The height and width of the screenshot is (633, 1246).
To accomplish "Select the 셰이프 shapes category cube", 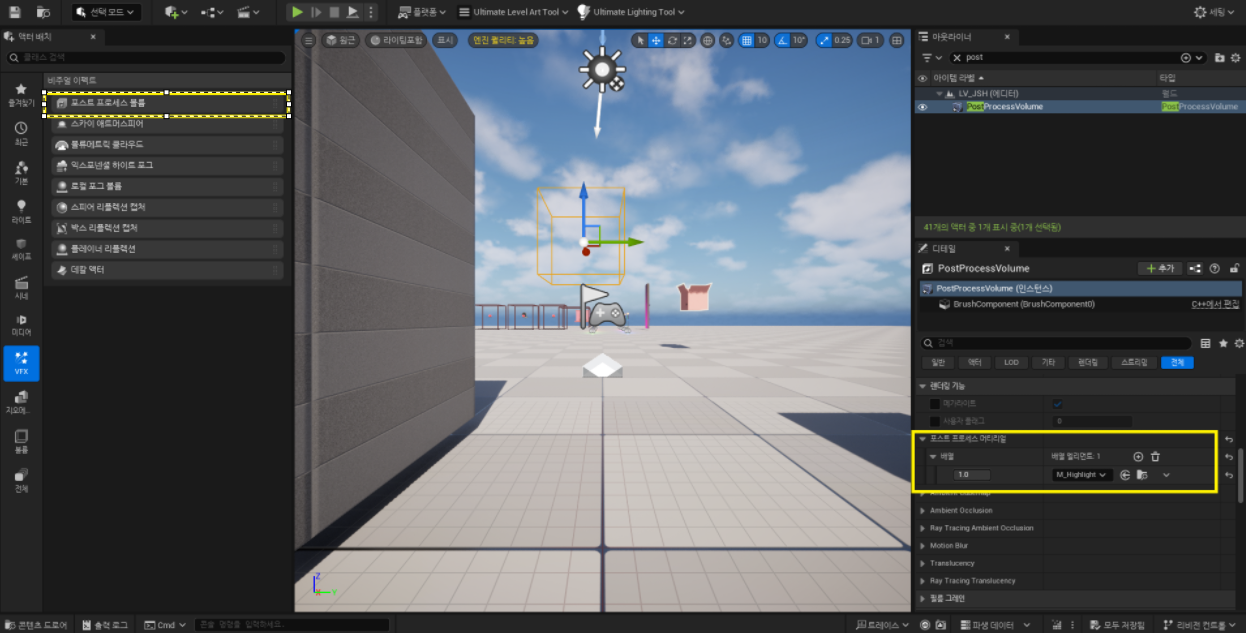I will (21, 248).
